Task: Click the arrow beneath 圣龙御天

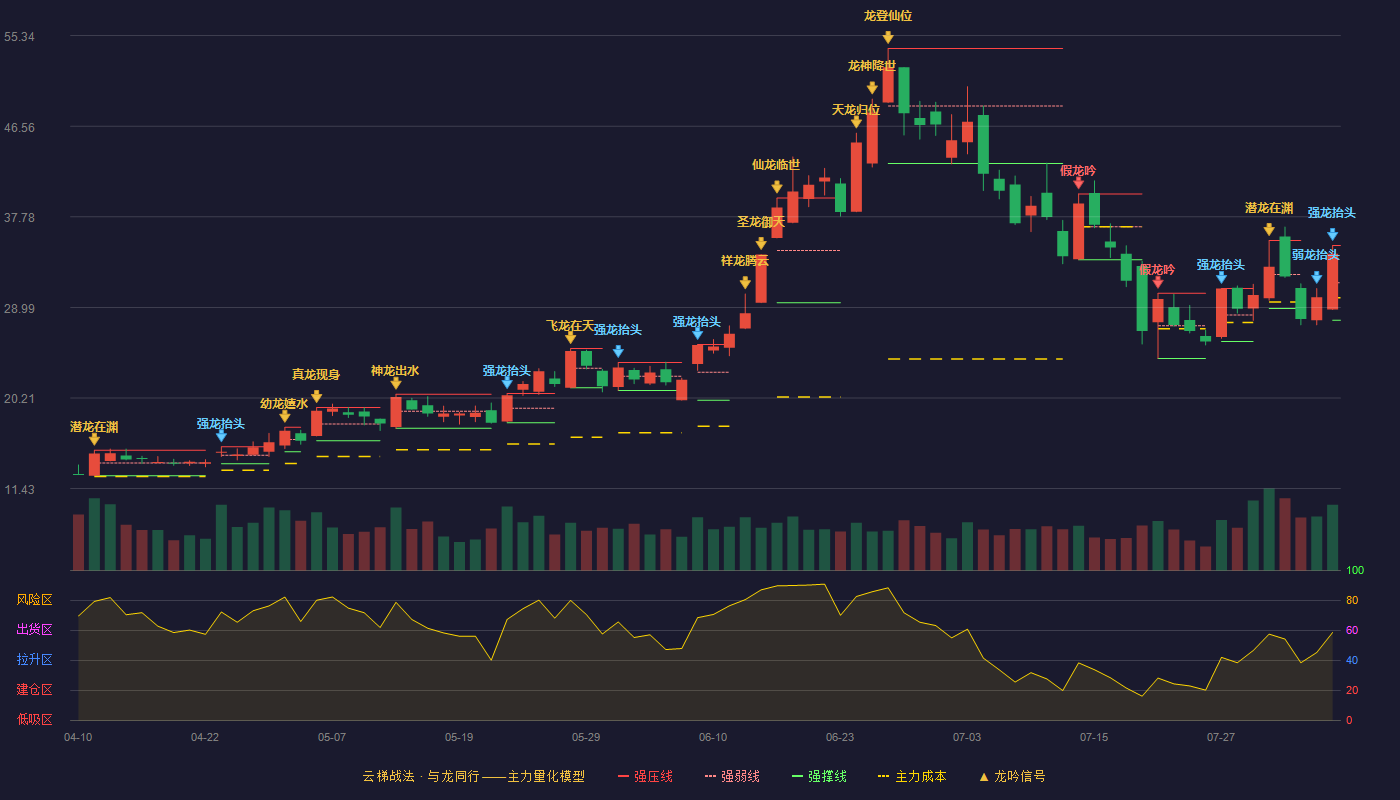Action: click(x=761, y=243)
